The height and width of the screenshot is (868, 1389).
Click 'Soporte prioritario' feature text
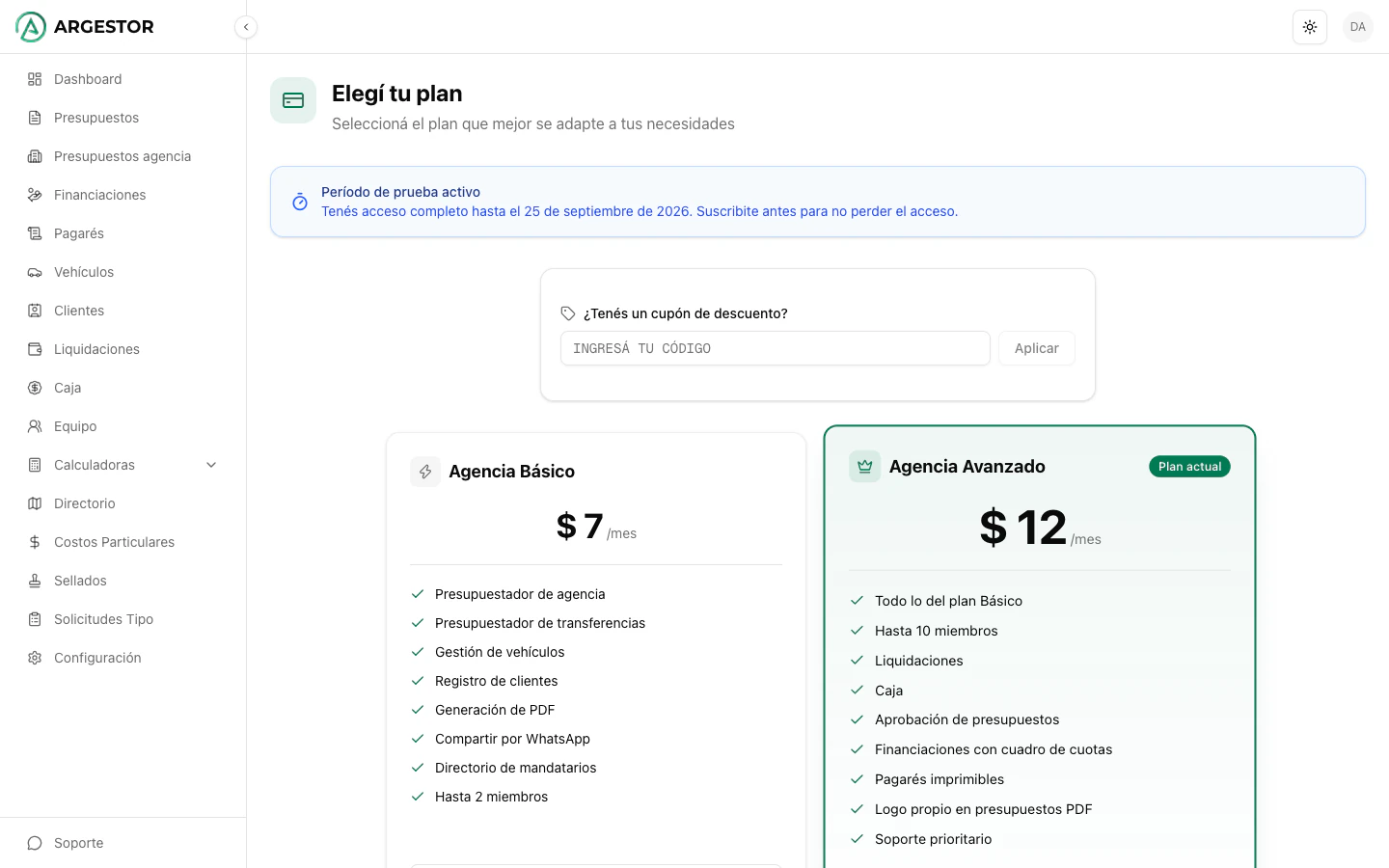click(x=933, y=839)
